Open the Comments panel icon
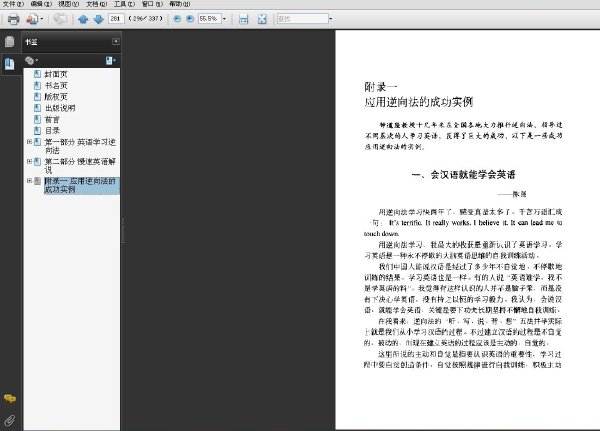This screenshot has width=600, height=431. (x=10, y=398)
